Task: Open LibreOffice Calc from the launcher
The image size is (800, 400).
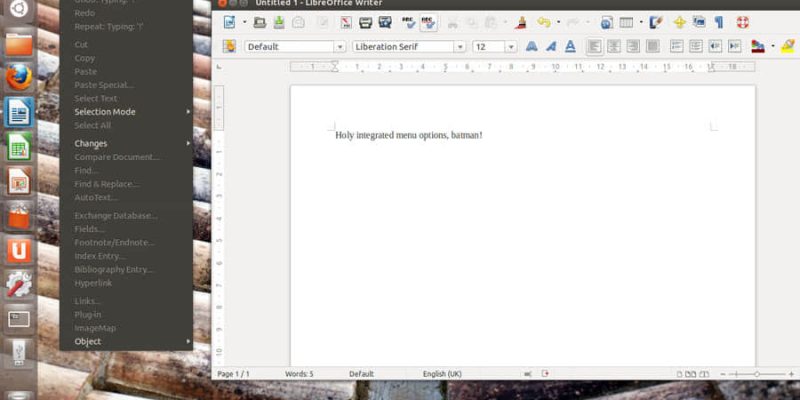Action: pyautogui.click(x=19, y=147)
